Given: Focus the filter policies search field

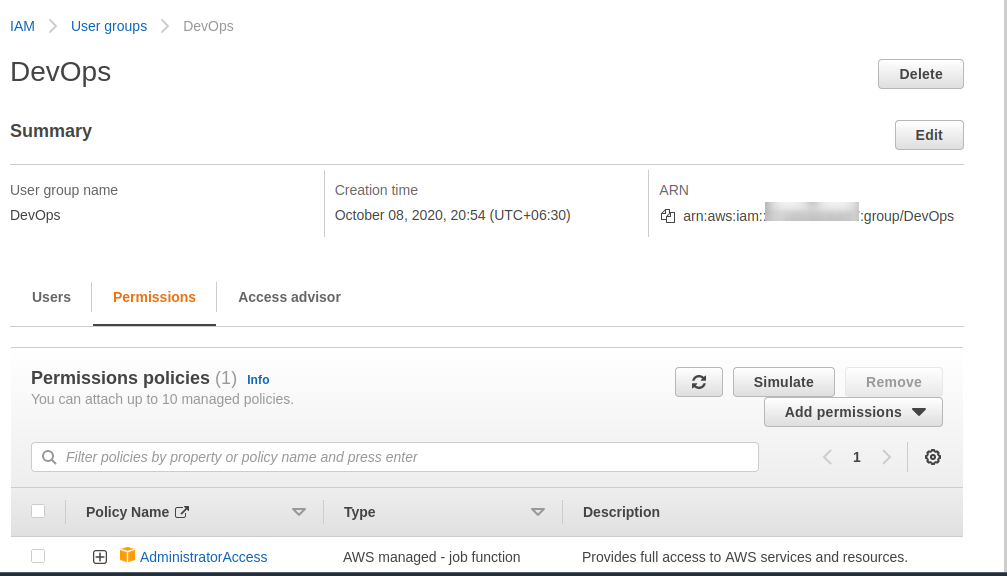Looking at the screenshot, I should tap(394, 457).
